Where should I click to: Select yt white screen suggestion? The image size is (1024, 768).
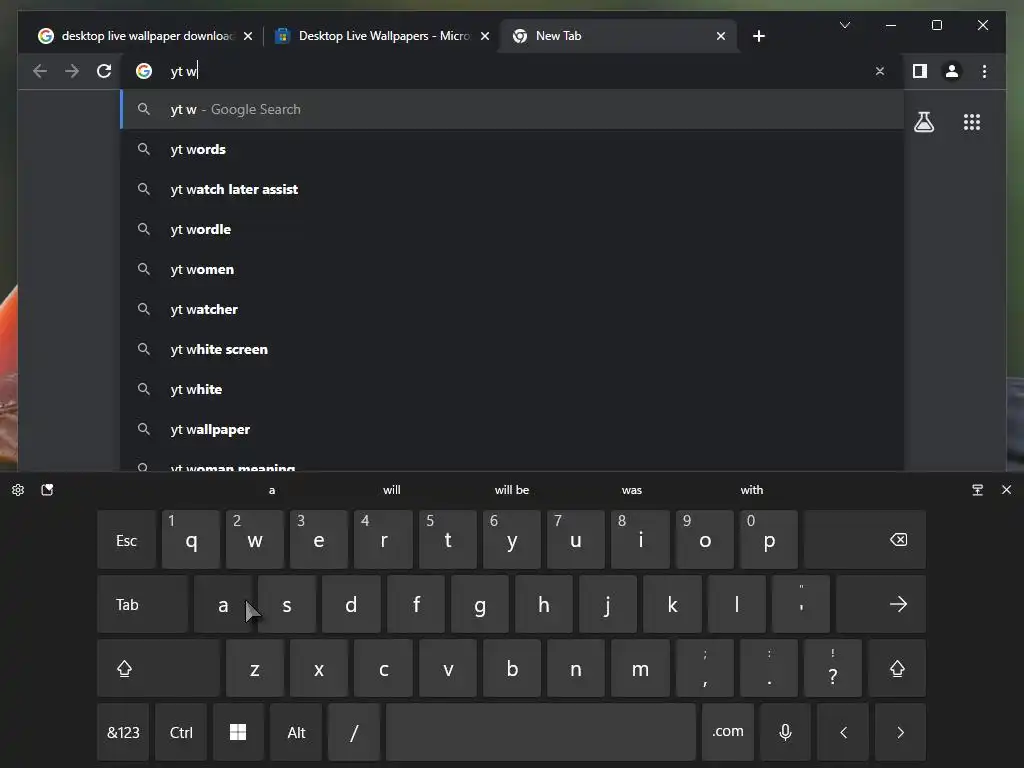point(512,349)
